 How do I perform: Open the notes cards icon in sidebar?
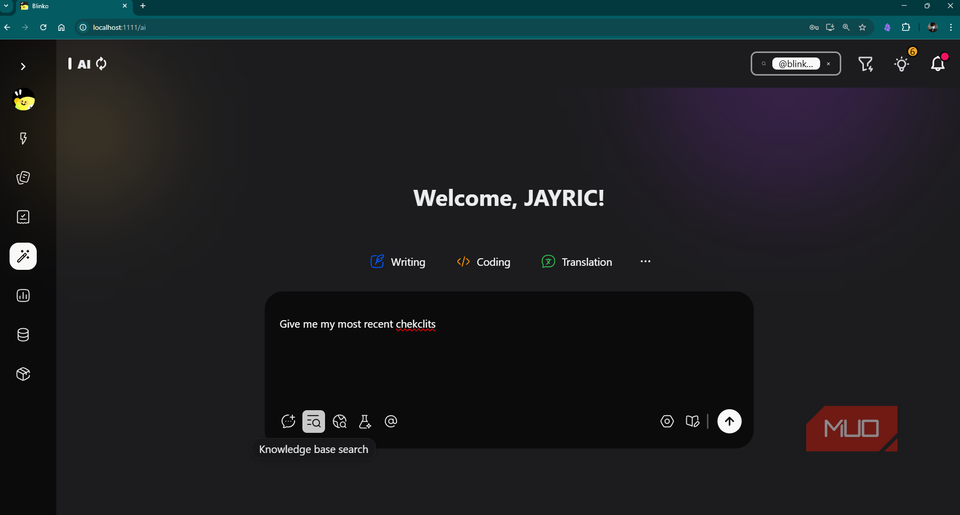[x=23, y=178]
